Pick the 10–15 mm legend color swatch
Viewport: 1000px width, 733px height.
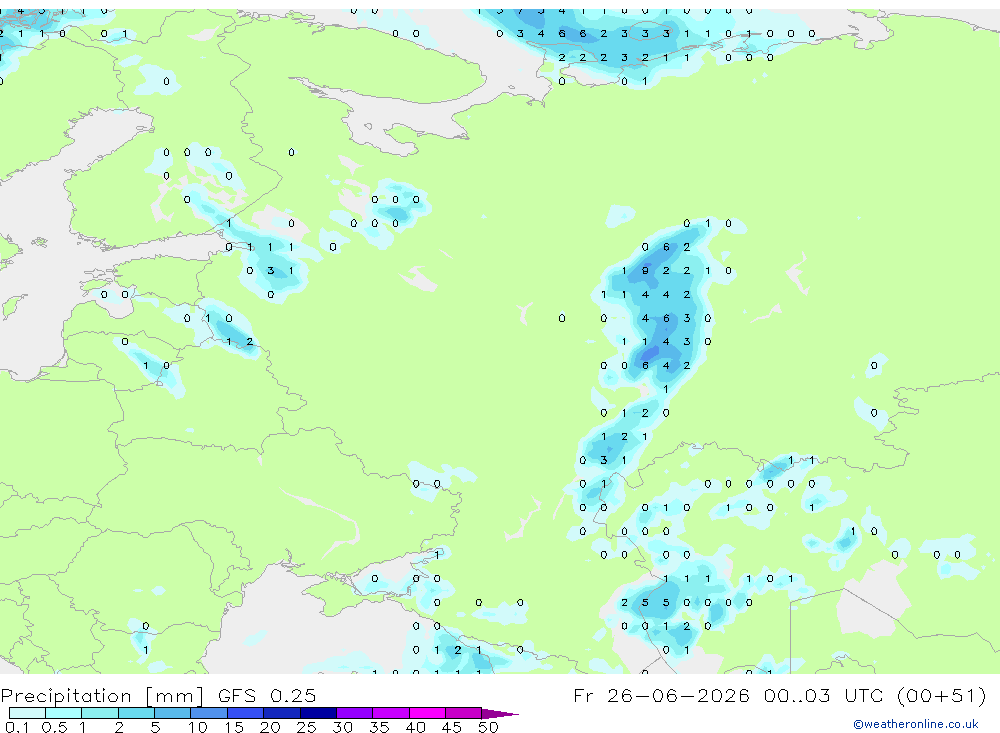click(x=209, y=713)
